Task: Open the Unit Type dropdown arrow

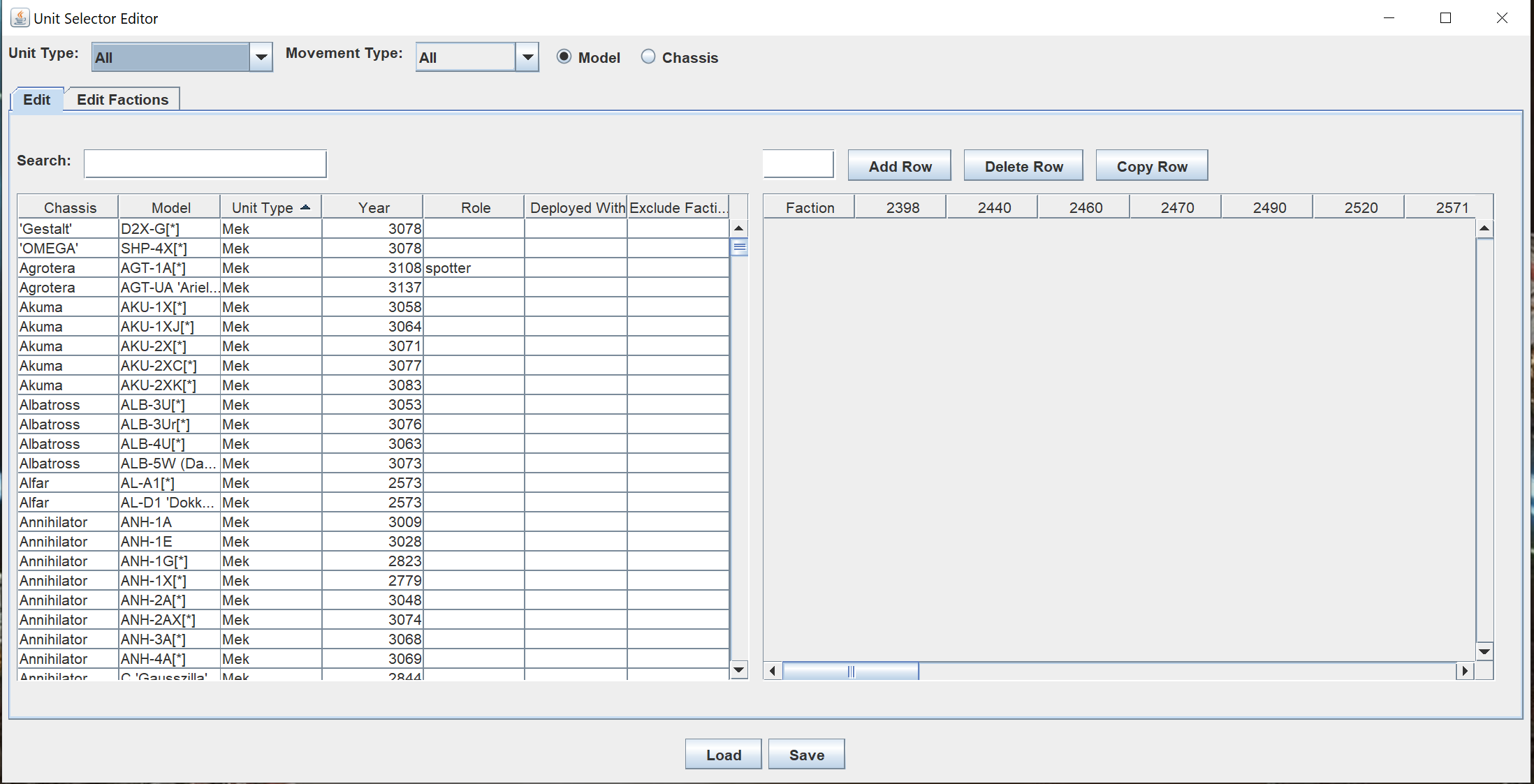Action: [261, 57]
